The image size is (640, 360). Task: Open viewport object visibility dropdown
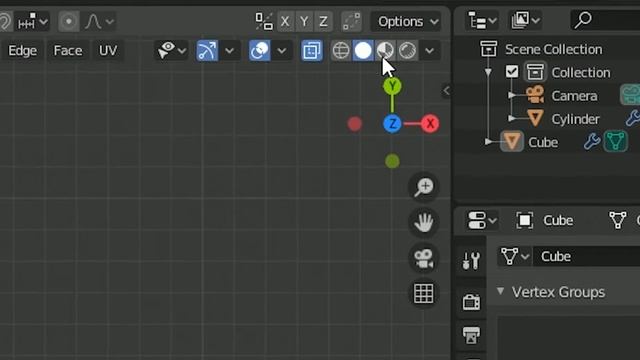tap(171, 51)
